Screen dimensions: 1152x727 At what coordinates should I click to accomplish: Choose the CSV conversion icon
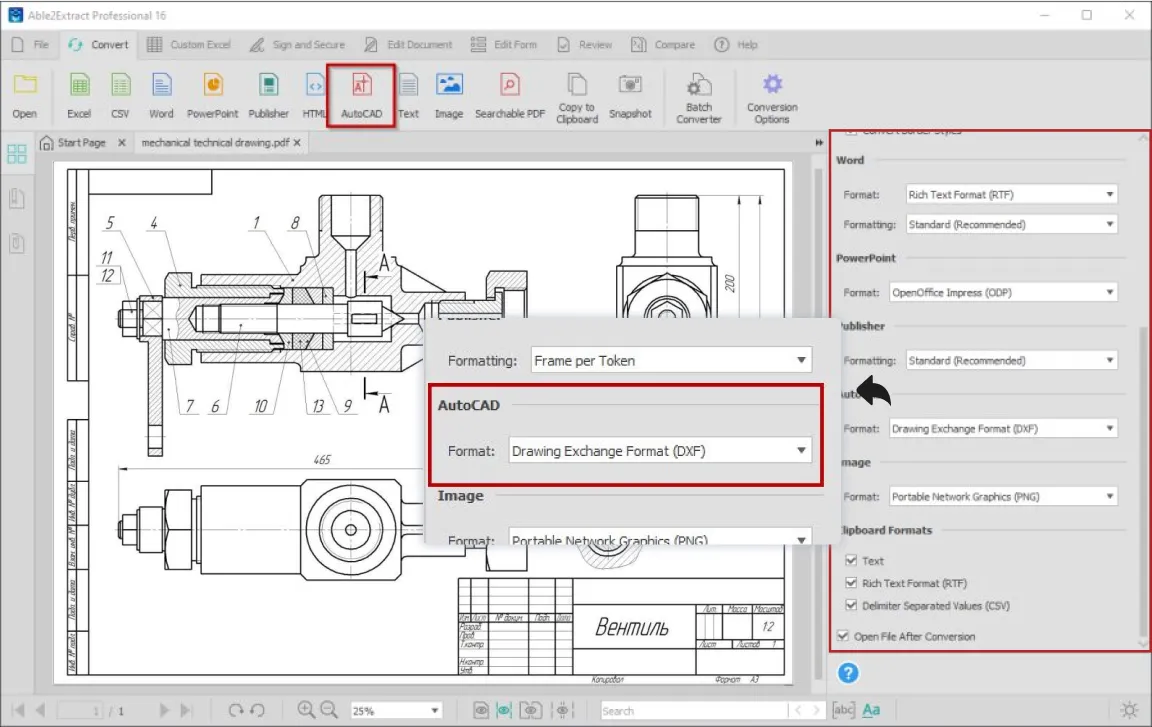pyautogui.click(x=120, y=96)
